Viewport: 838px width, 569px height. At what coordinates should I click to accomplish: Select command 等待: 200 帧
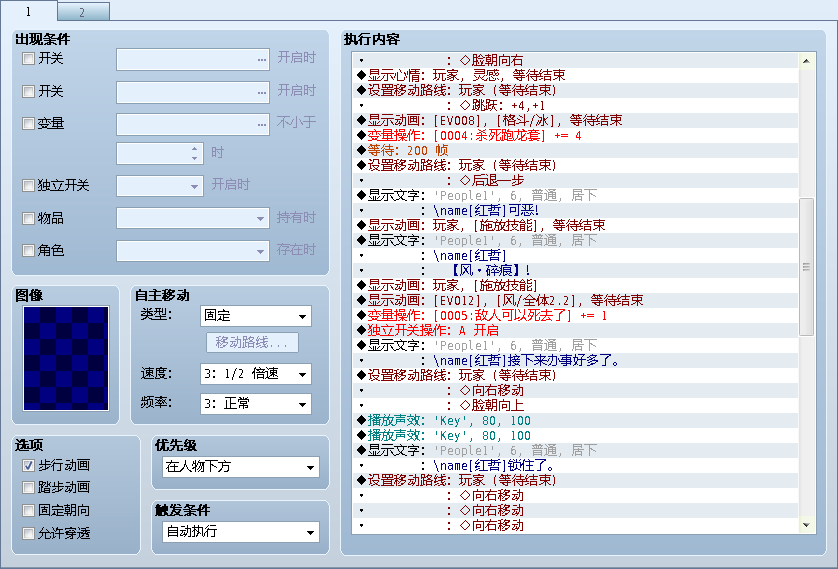pyautogui.click(x=577, y=150)
